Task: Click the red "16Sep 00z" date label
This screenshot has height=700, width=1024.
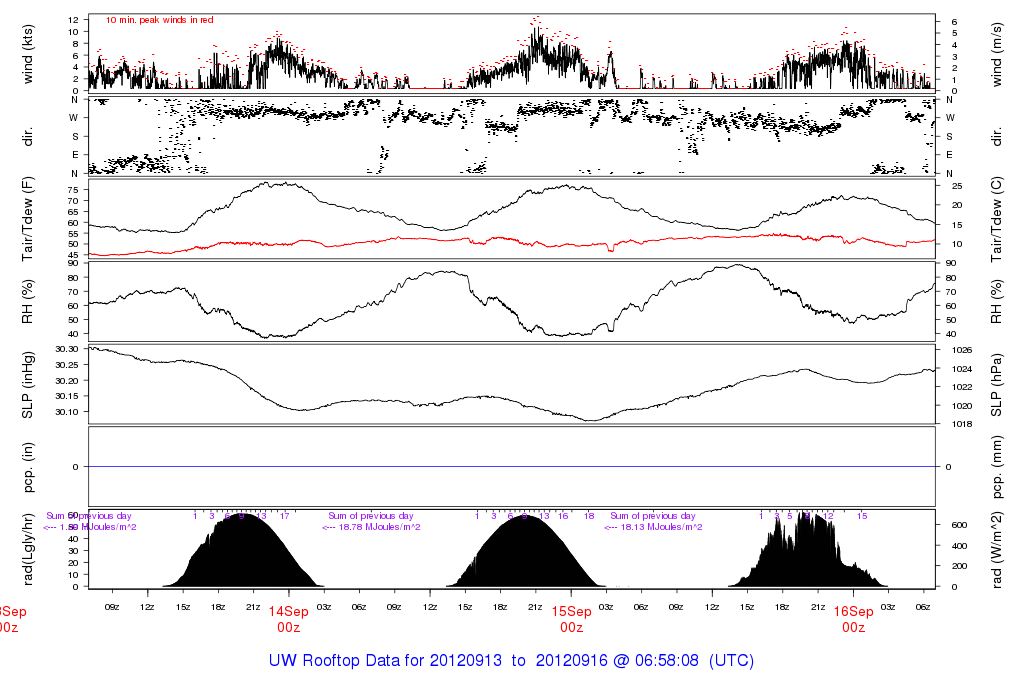Action: tap(854, 619)
